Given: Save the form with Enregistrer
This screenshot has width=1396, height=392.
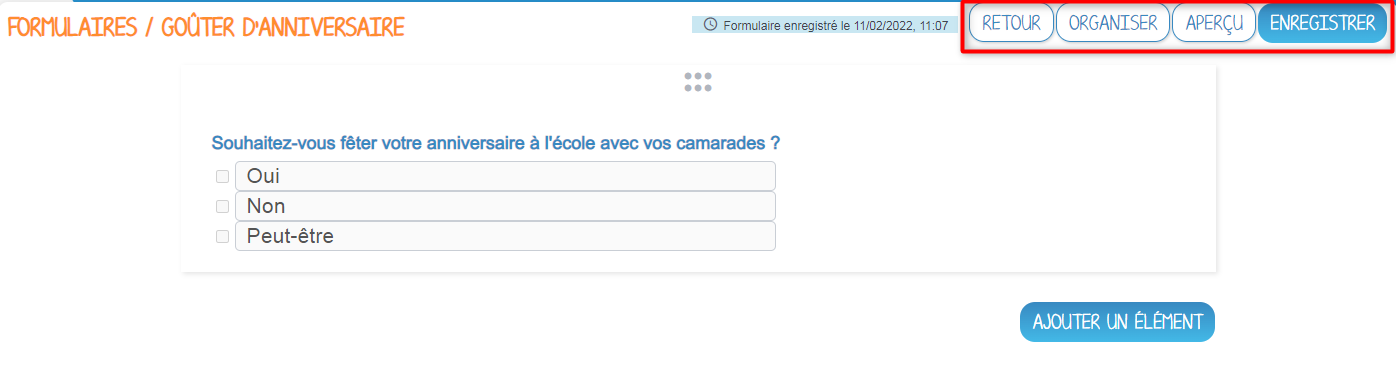Looking at the screenshot, I should point(1322,23).
